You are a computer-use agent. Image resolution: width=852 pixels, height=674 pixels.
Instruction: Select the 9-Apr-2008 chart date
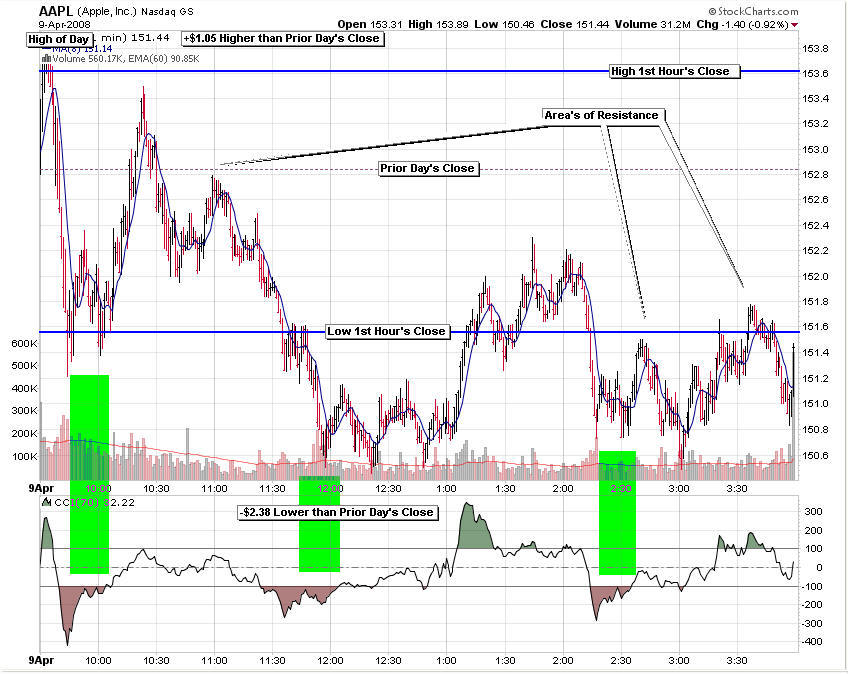coord(65,24)
